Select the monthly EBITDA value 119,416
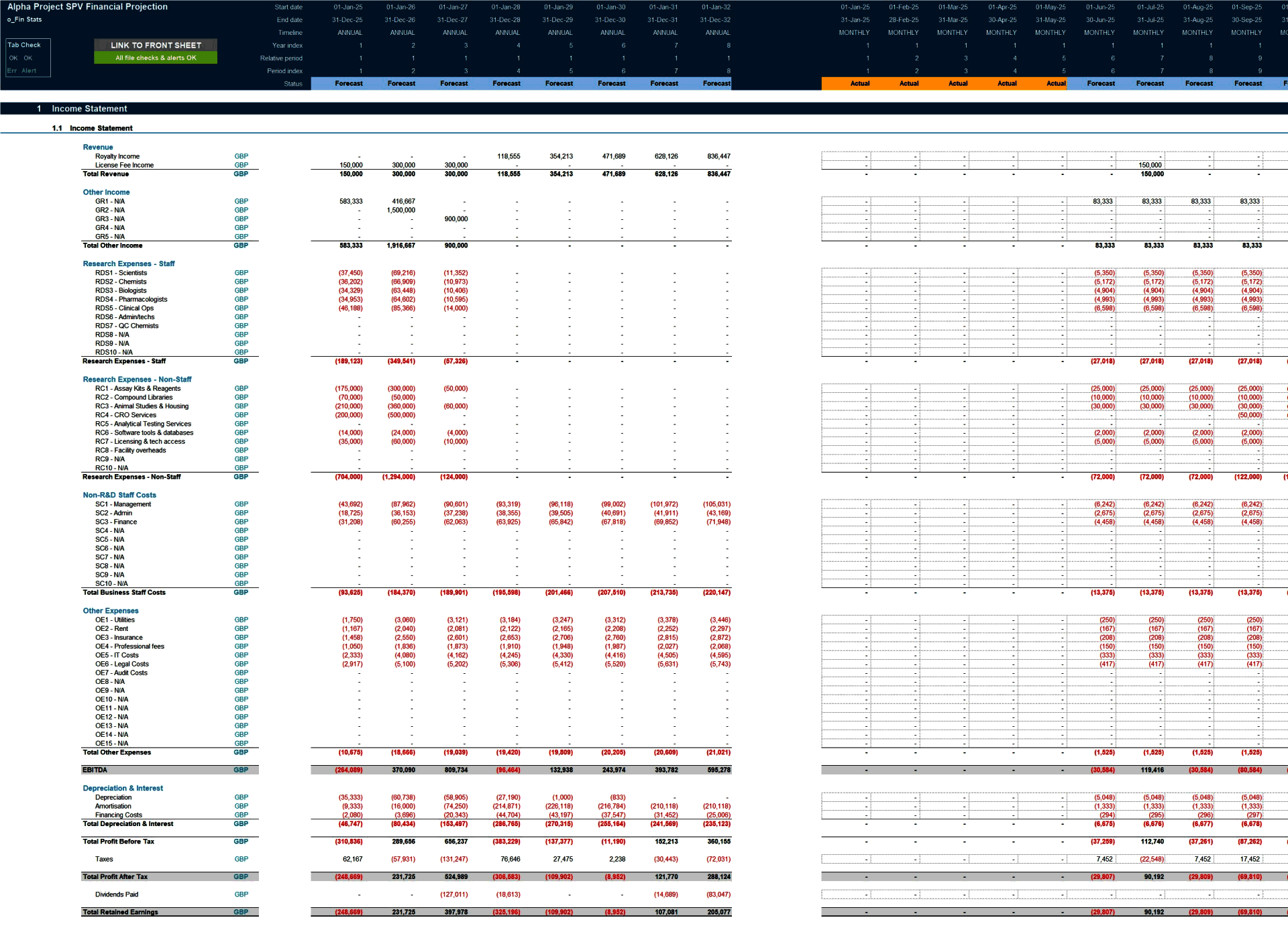The width and height of the screenshot is (1288, 928). pyautogui.click(x=1152, y=770)
